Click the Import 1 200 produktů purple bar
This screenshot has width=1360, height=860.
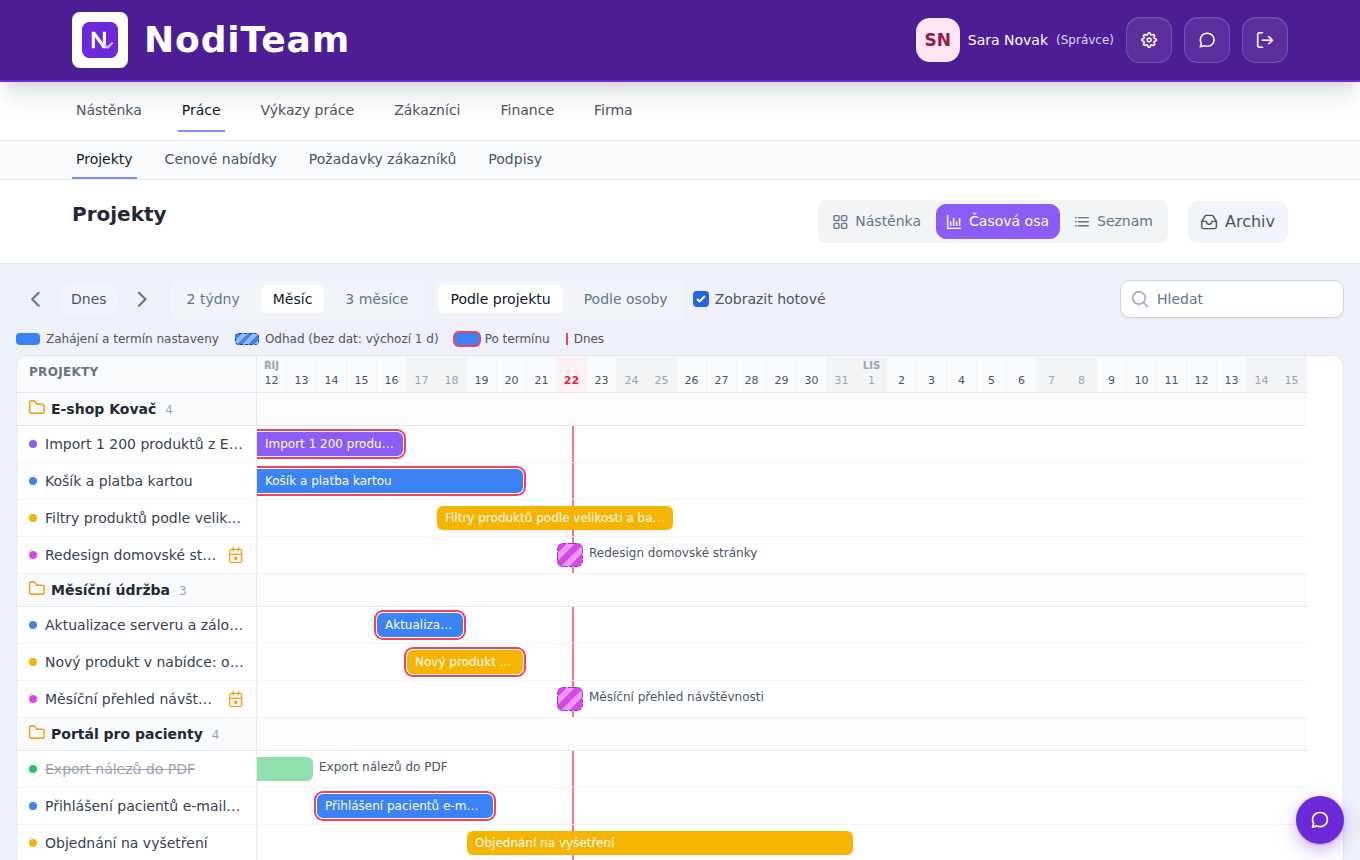click(x=330, y=444)
